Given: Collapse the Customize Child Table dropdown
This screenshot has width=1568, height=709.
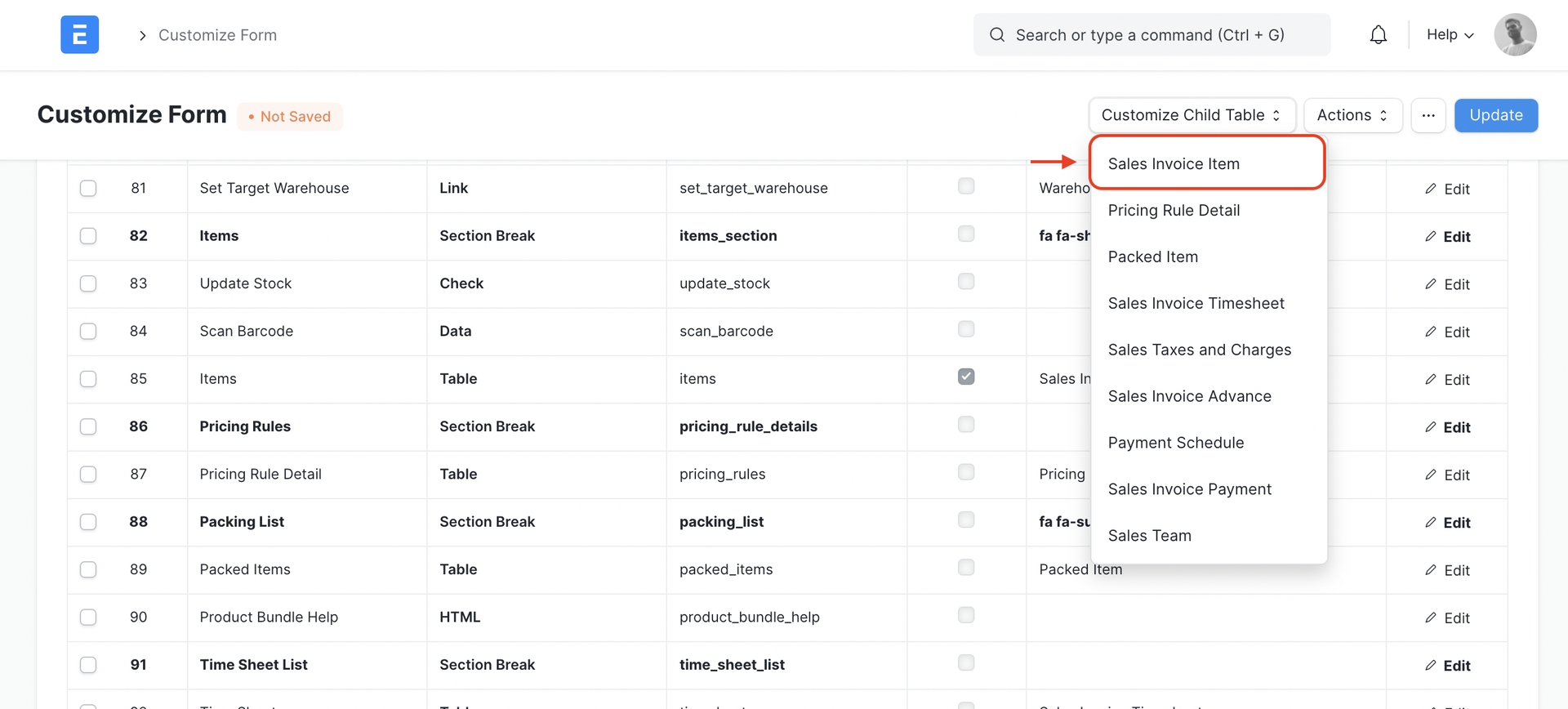Looking at the screenshot, I should click(1191, 115).
